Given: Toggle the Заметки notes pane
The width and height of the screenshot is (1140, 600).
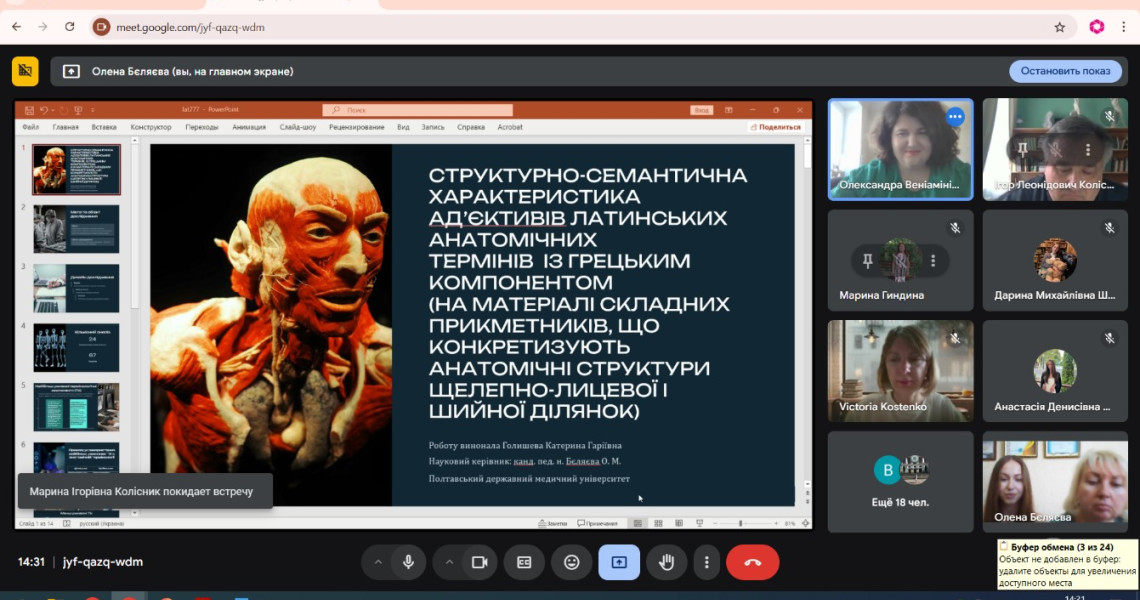Looking at the screenshot, I should point(553,523).
